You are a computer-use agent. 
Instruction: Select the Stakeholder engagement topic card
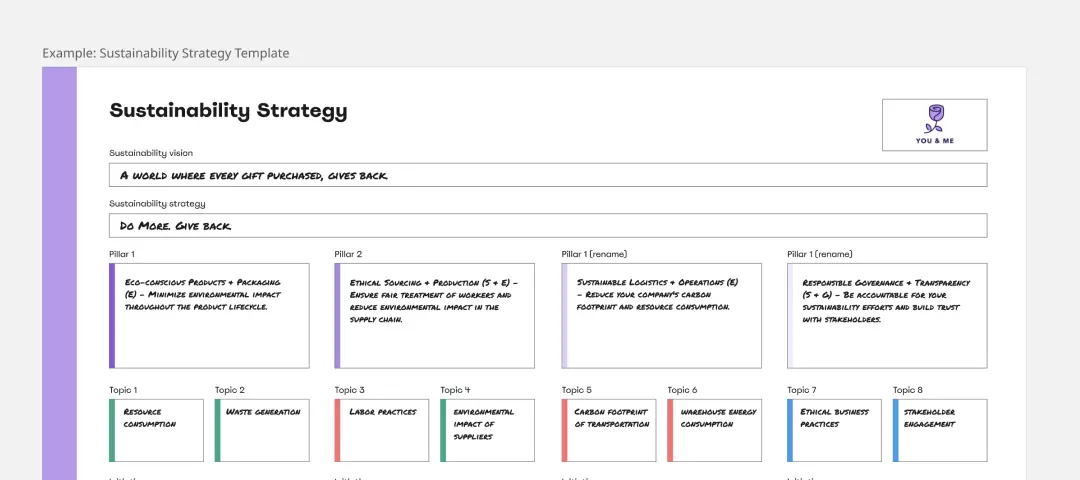click(940, 430)
